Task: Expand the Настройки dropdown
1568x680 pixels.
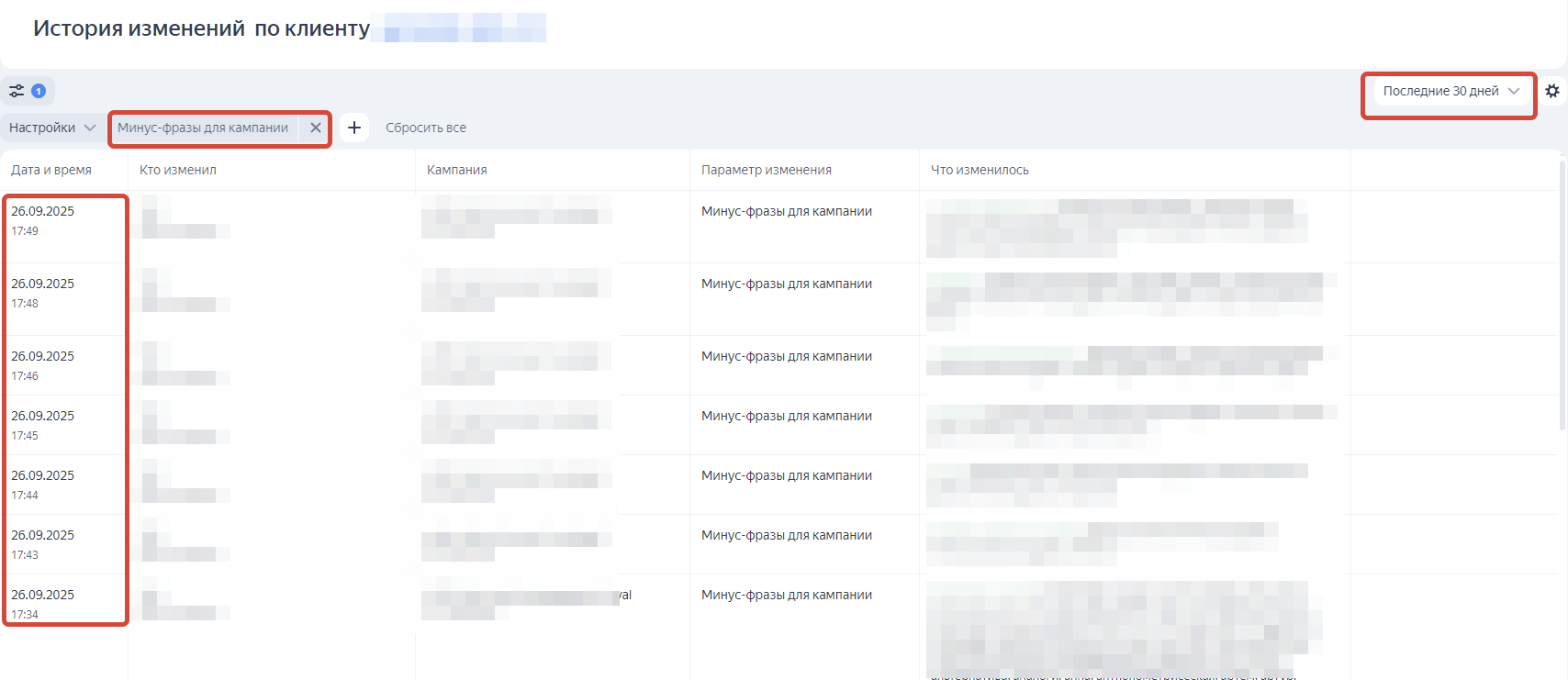Action: [x=52, y=128]
